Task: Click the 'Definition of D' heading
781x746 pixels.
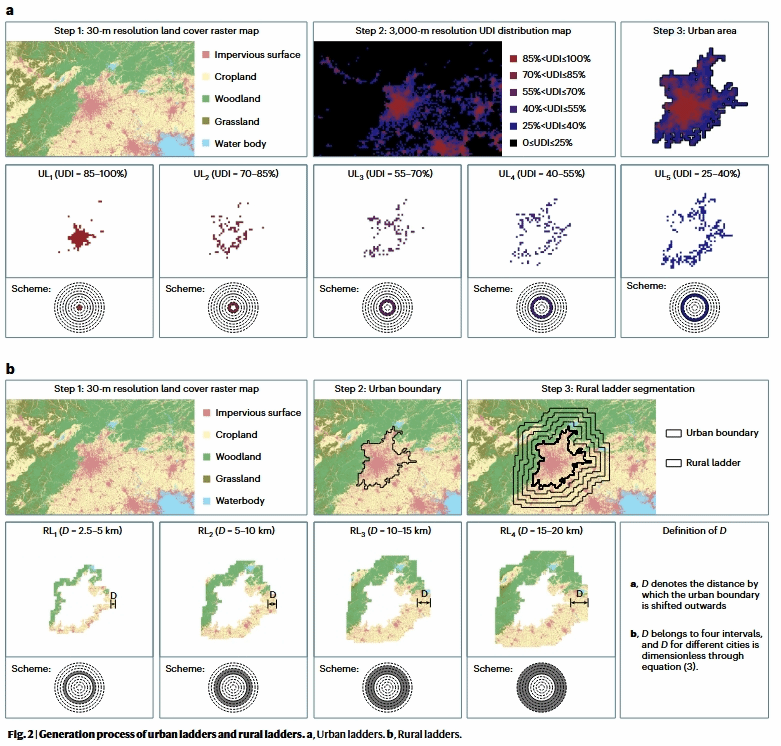Action: pyautogui.click(x=694, y=530)
